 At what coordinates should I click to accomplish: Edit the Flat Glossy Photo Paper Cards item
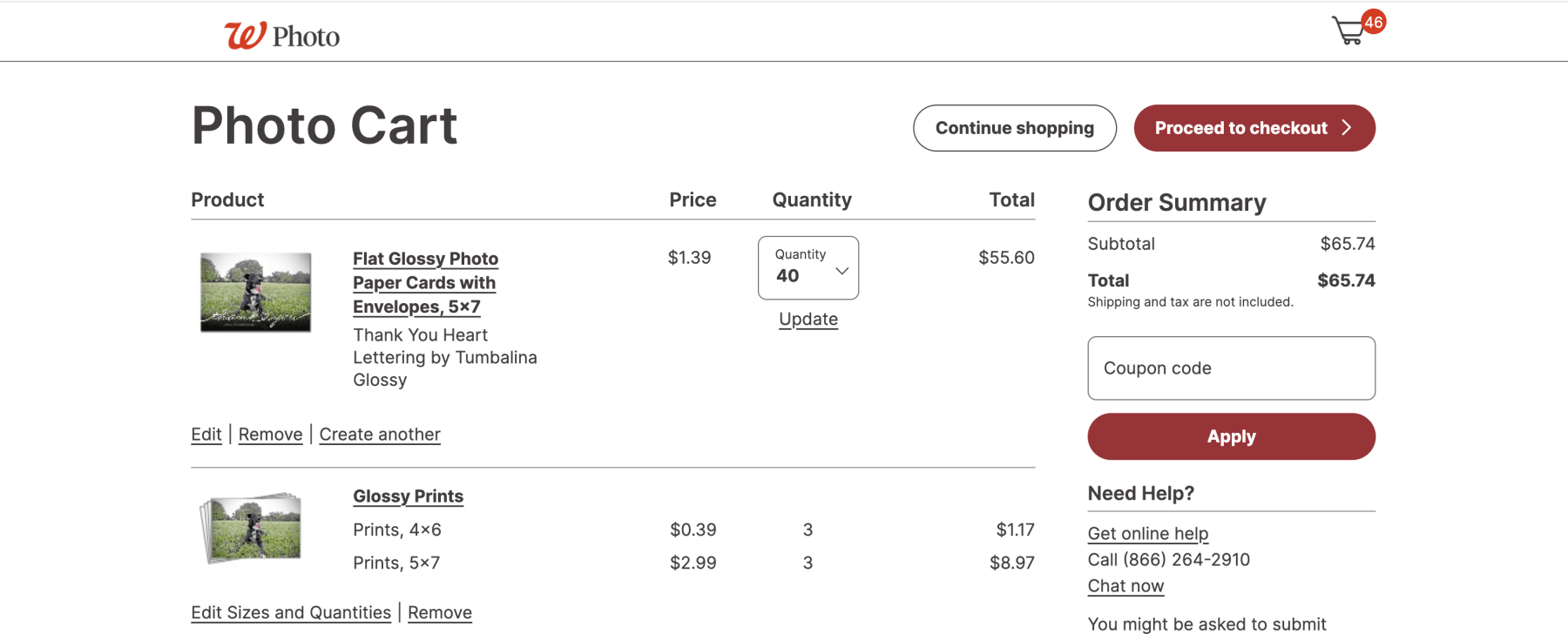[x=206, y=434]
